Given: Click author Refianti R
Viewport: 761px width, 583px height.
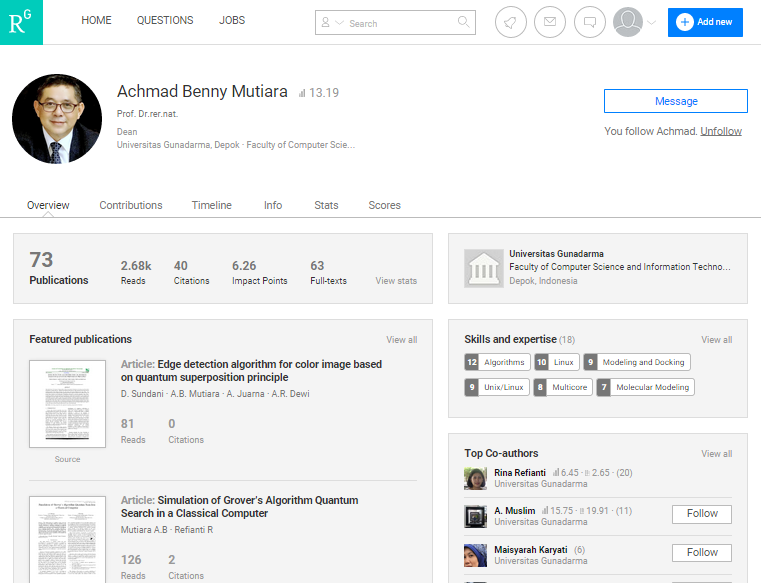Looking at the screenshot, I should coord(194,530).
